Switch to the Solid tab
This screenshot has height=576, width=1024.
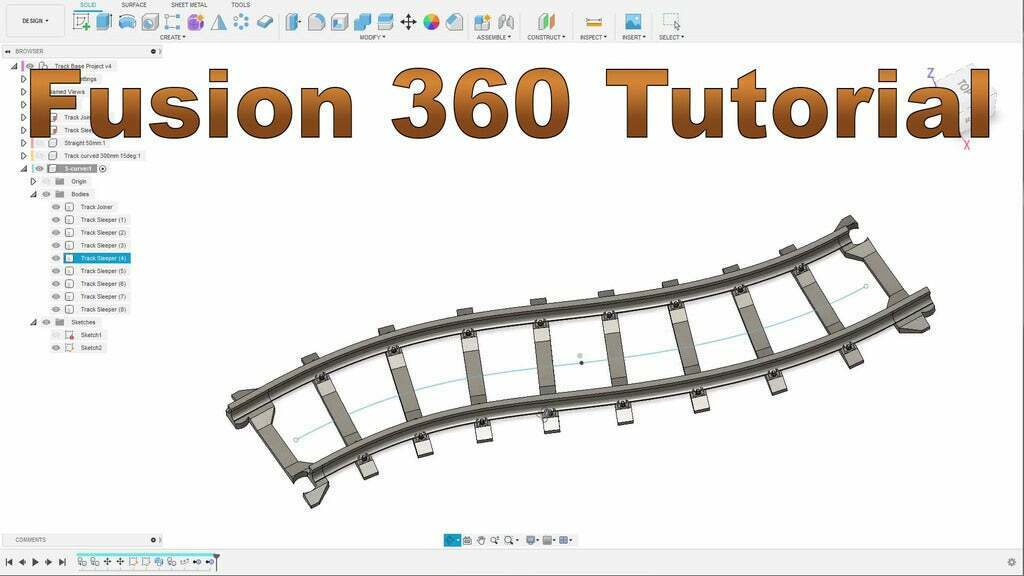(x=88, y=5)
